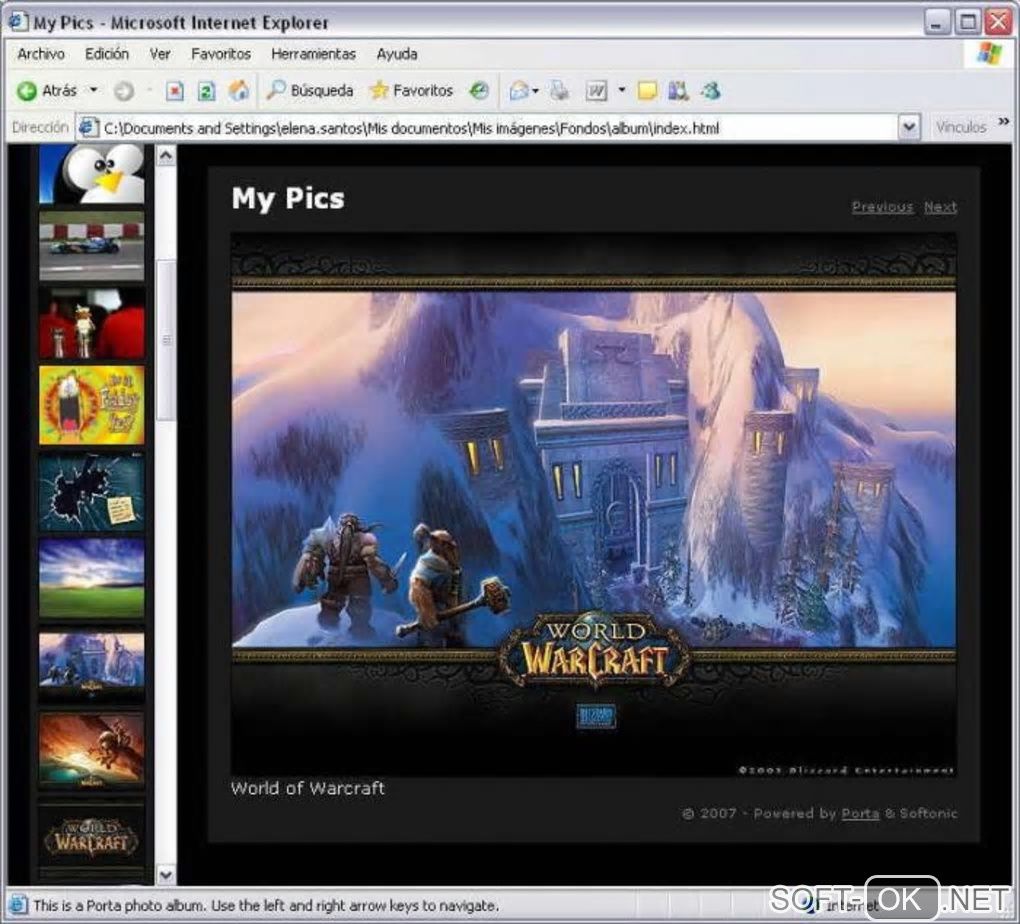This screenshot has width=1020, height=924.
Task: Open the Herramientas menu
Action: [313, 54]
